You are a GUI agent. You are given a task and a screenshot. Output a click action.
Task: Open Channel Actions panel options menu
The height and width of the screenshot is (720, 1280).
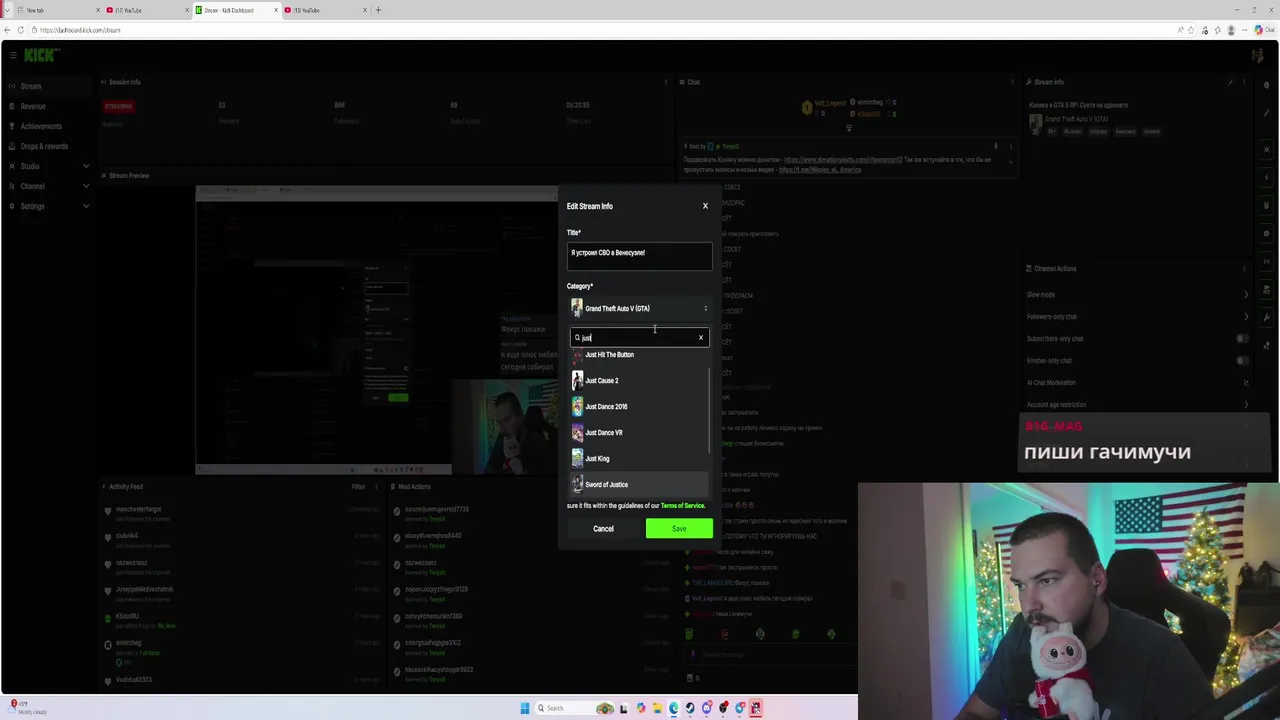(1245, 269)
